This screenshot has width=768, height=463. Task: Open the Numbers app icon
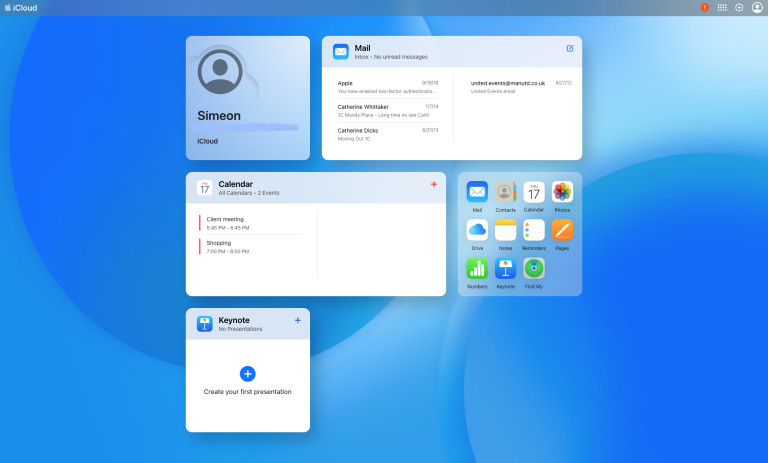tap(477, 268)
